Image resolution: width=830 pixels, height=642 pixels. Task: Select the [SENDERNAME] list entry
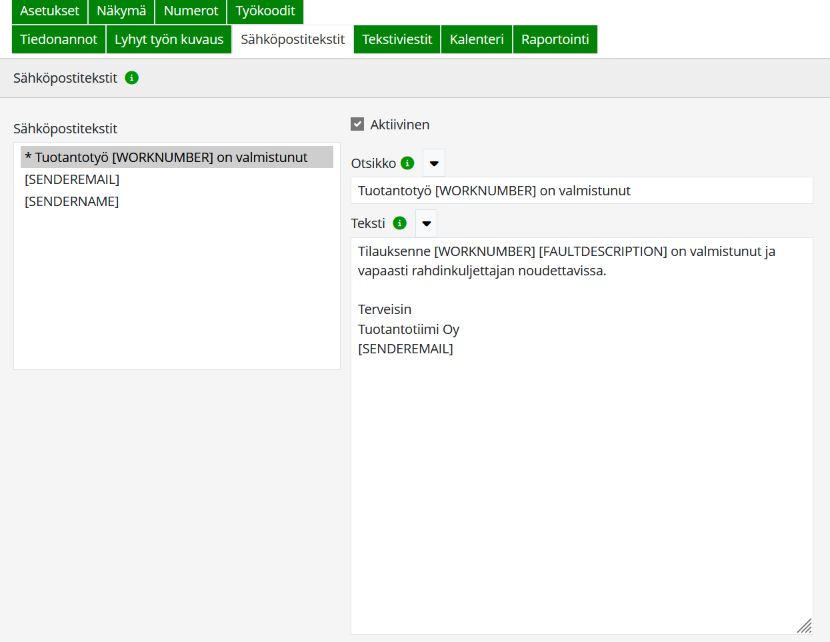point(71,201)
